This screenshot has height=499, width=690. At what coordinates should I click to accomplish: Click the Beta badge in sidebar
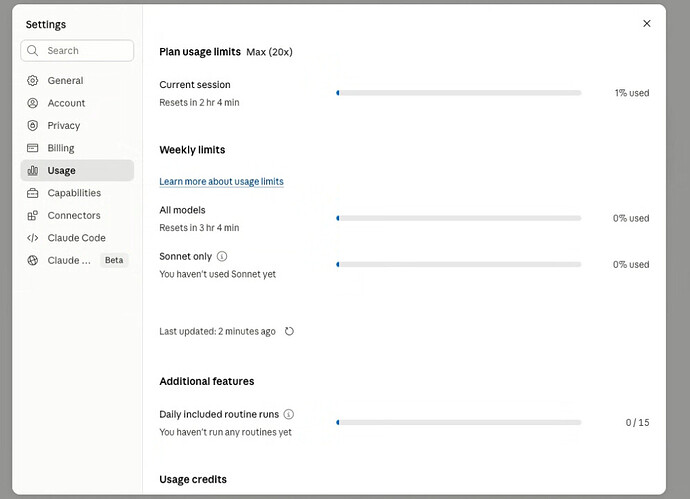tap(114, 260)
